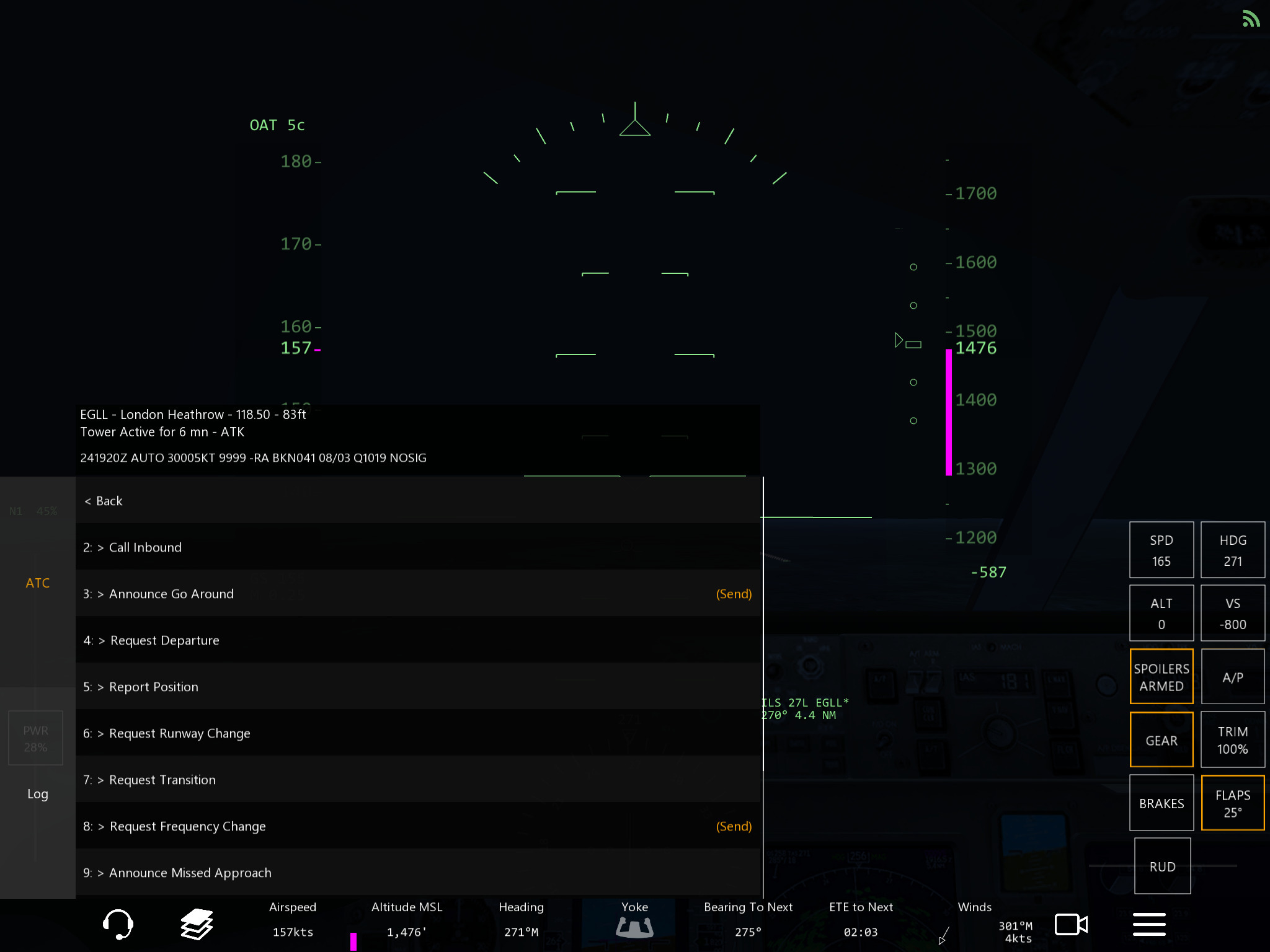
Task: Adjust the TRIM 100% control
Action: (1232, 741)
